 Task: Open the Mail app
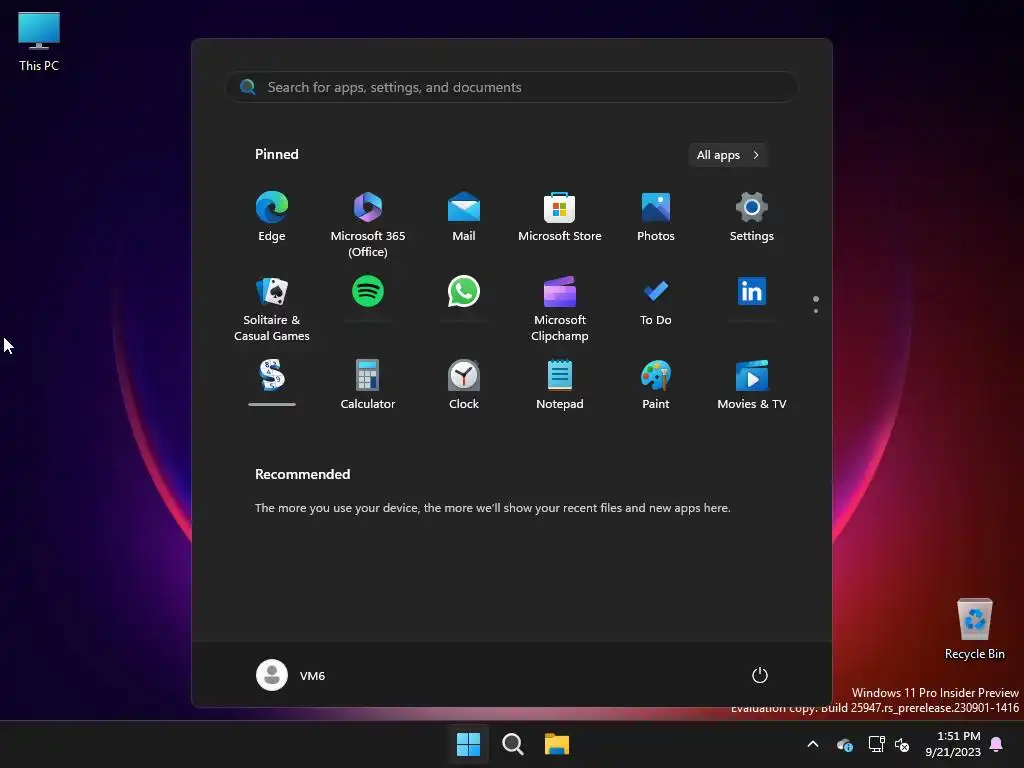click(464, 217)
